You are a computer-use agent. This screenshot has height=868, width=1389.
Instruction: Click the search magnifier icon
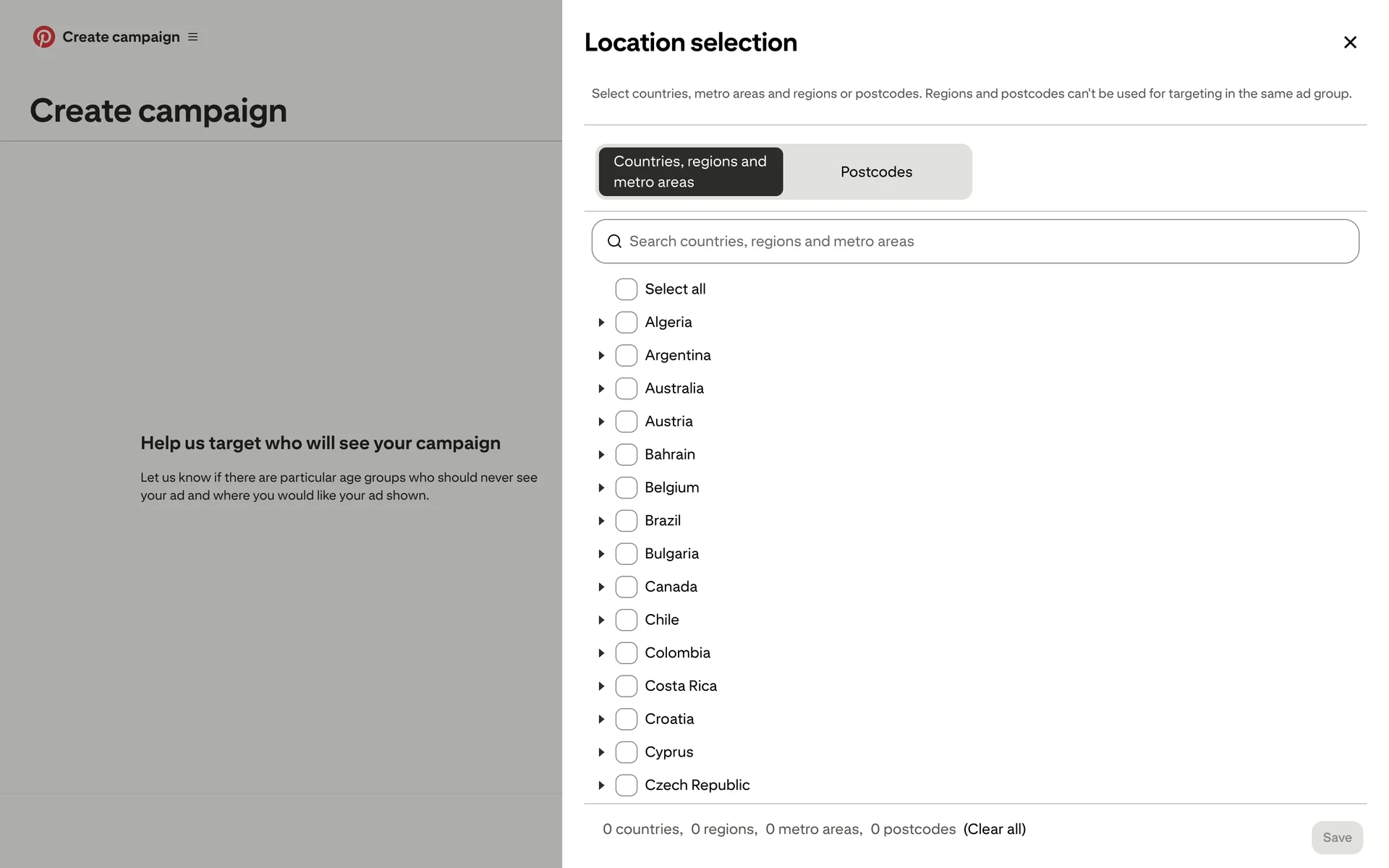[x=614, y=242]
